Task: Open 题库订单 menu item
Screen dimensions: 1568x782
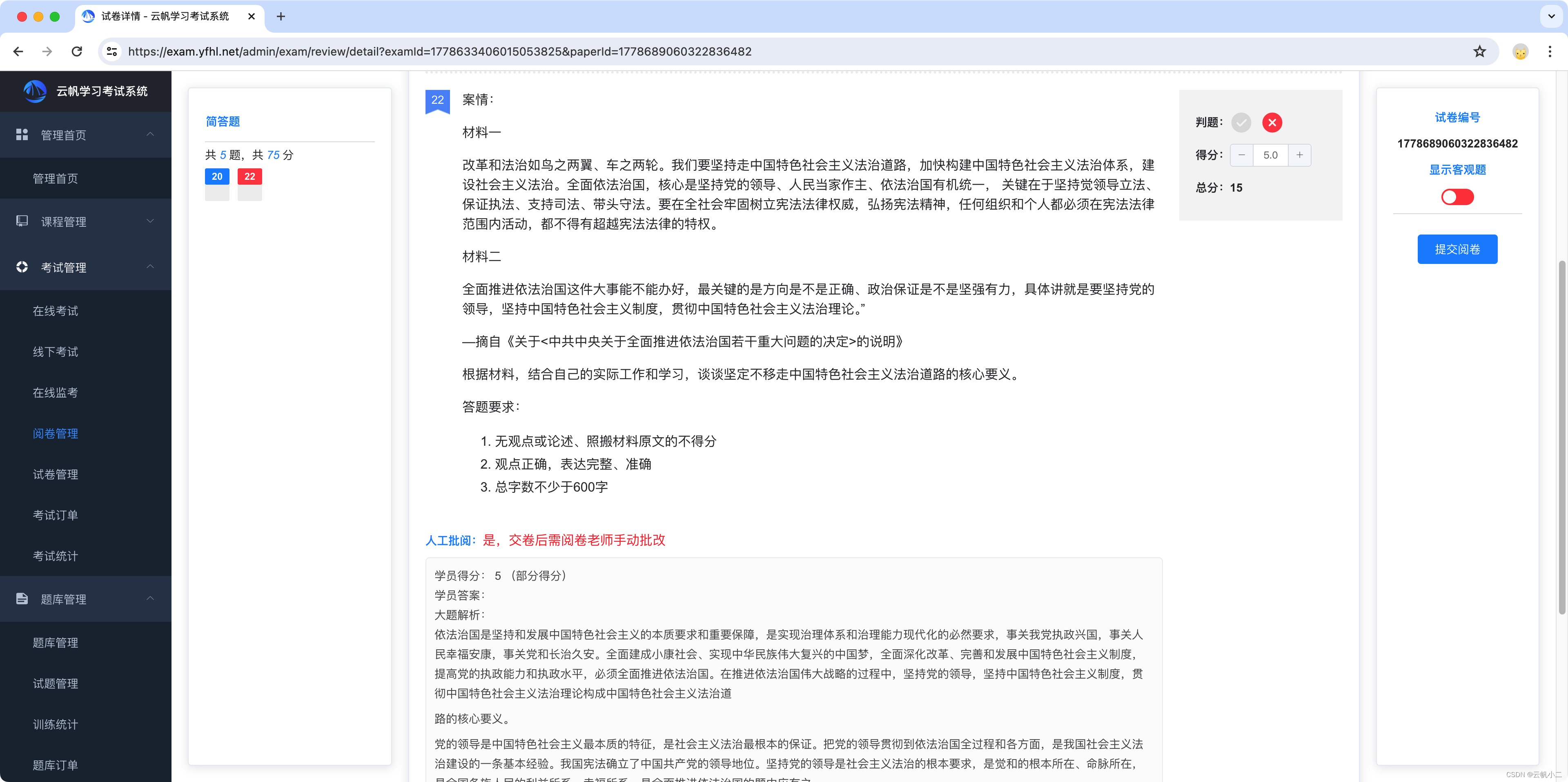Action: click(x=86, y=765)
